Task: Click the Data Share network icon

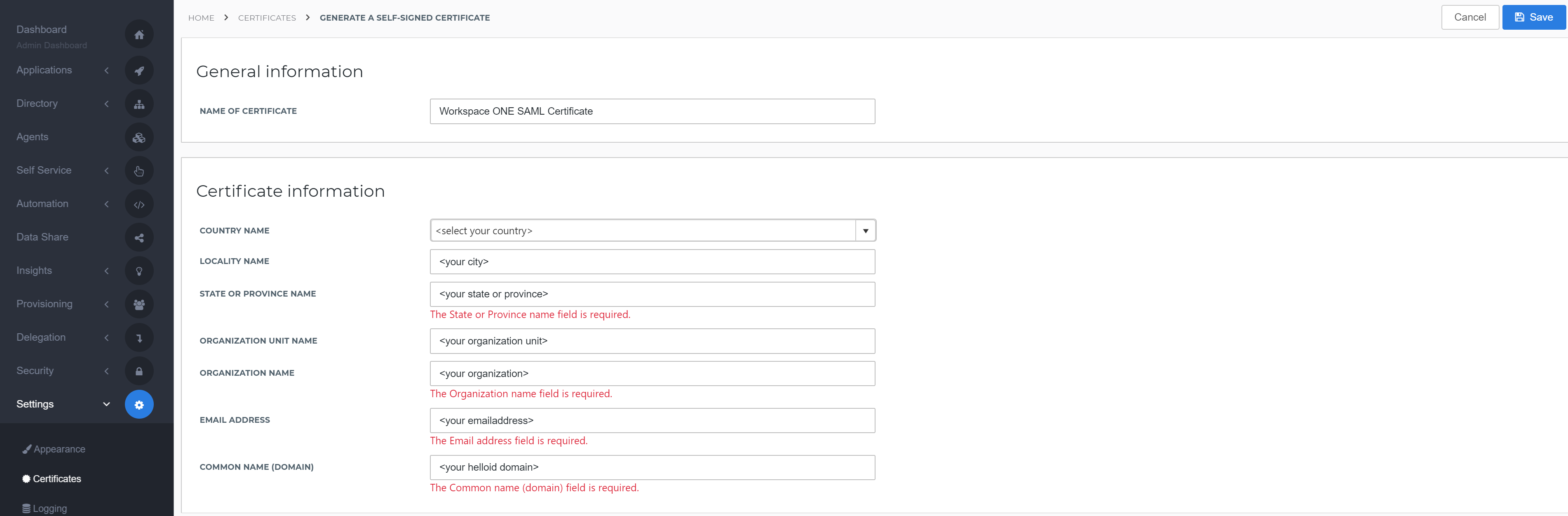Action: 138,237
